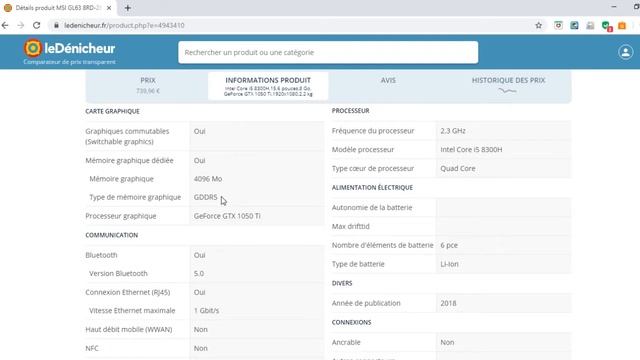Click the 'CONNEXIONS' heading

coord(351,322)
